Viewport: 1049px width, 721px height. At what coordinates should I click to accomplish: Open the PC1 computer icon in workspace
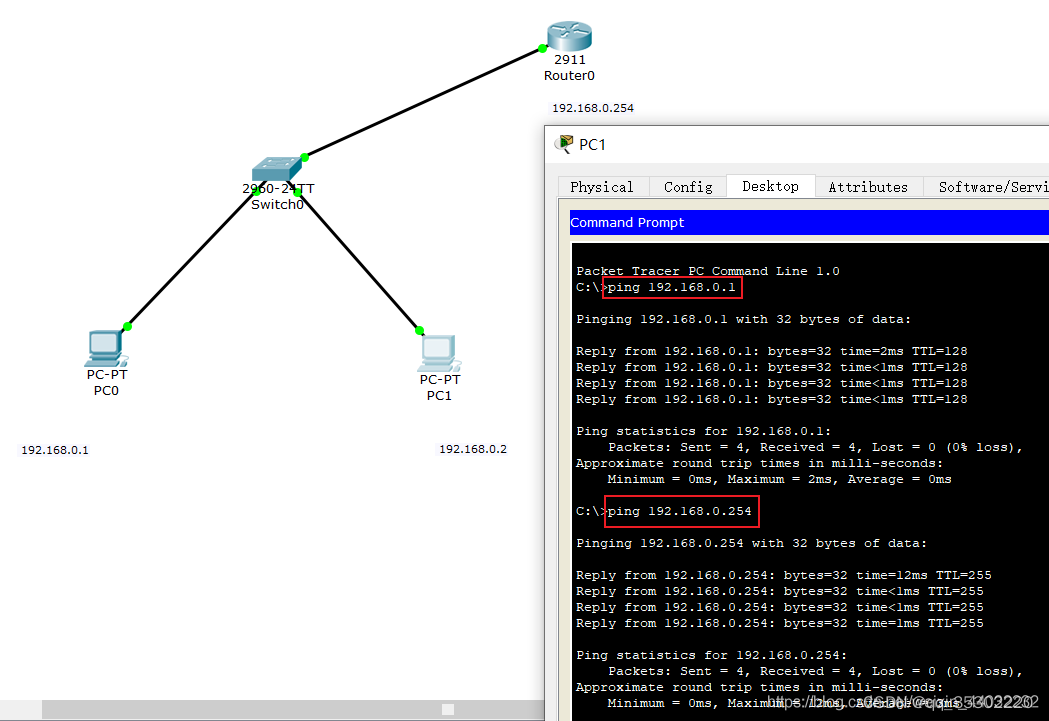coord(439,352)
